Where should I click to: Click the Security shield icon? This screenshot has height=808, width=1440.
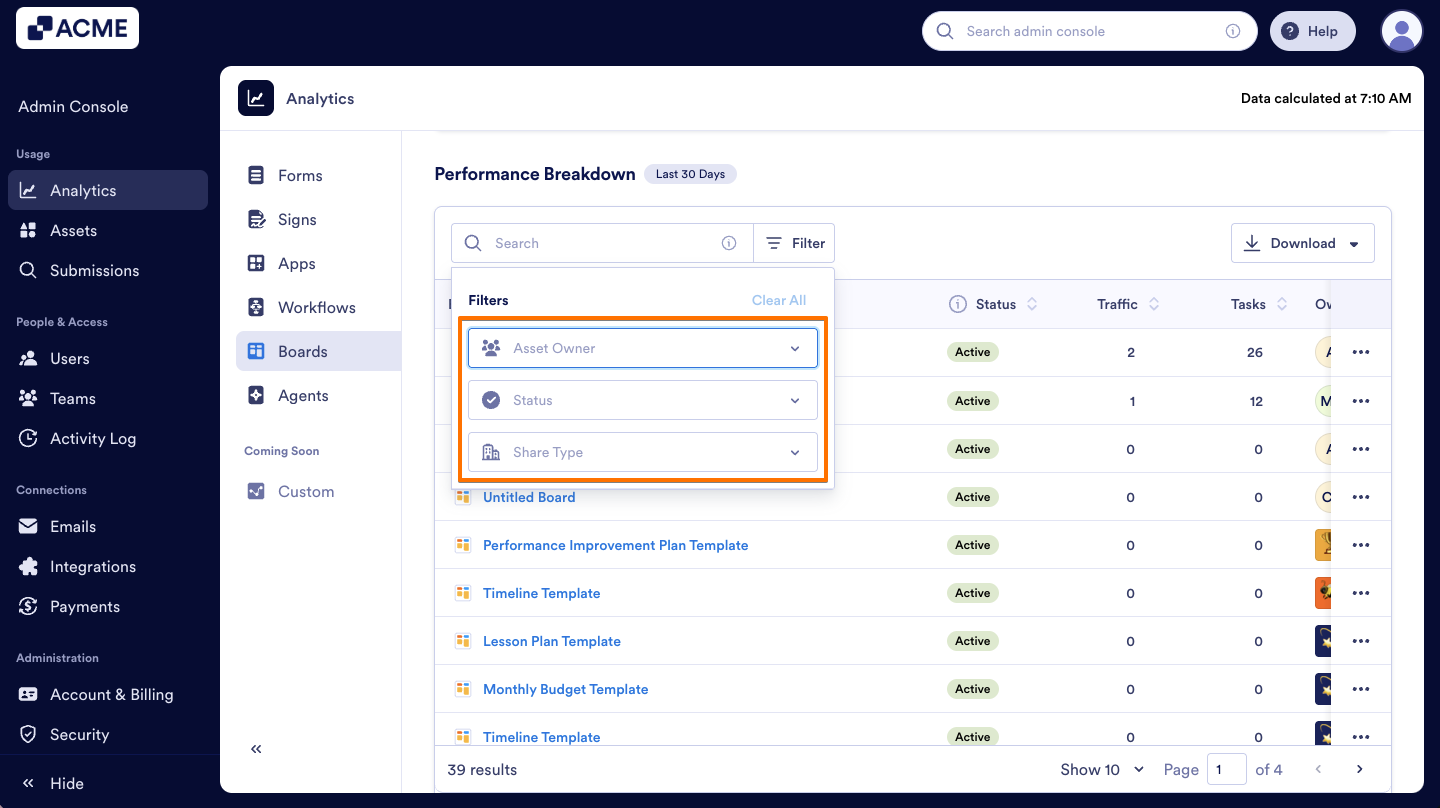[27, 734]
